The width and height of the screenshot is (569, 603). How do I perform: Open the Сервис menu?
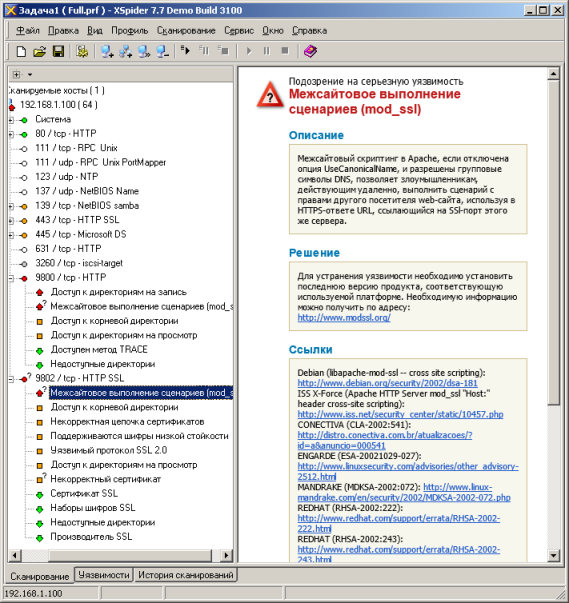pos(239,30)
